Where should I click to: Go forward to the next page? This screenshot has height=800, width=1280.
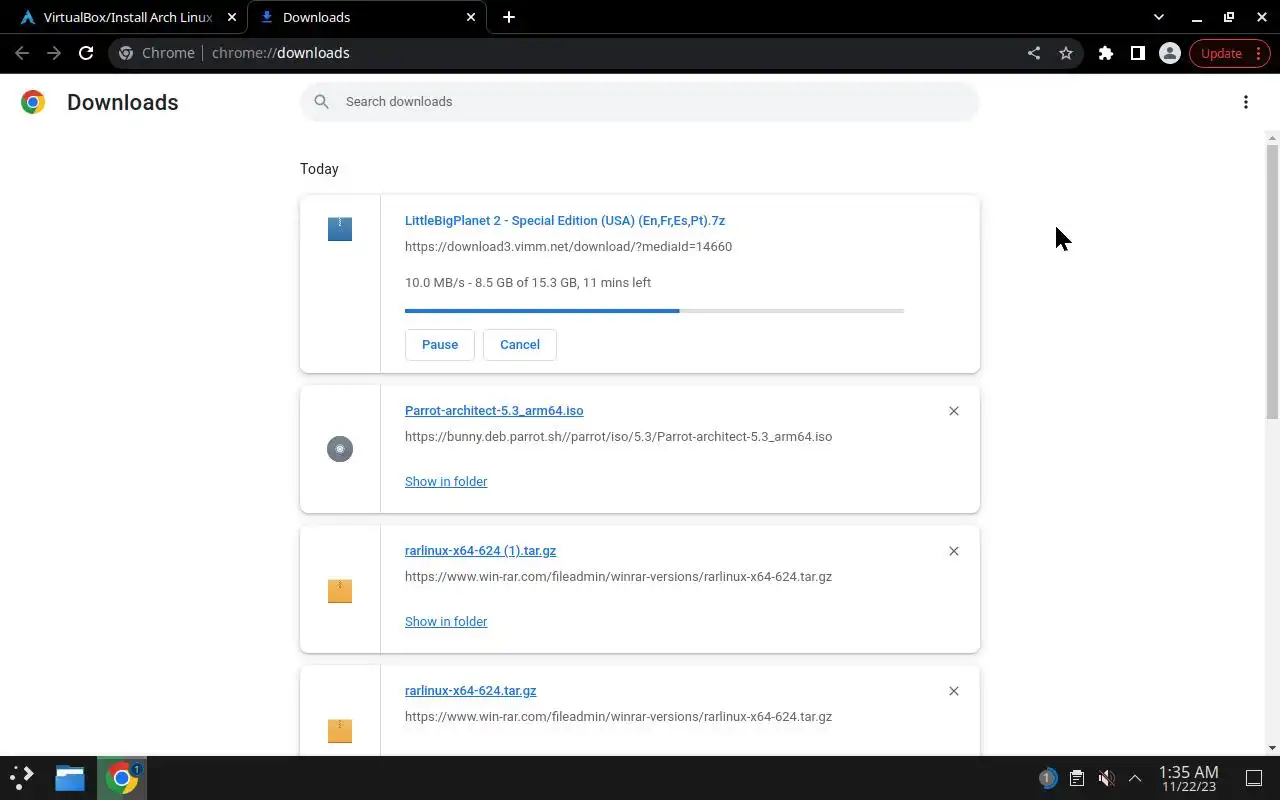54,53
